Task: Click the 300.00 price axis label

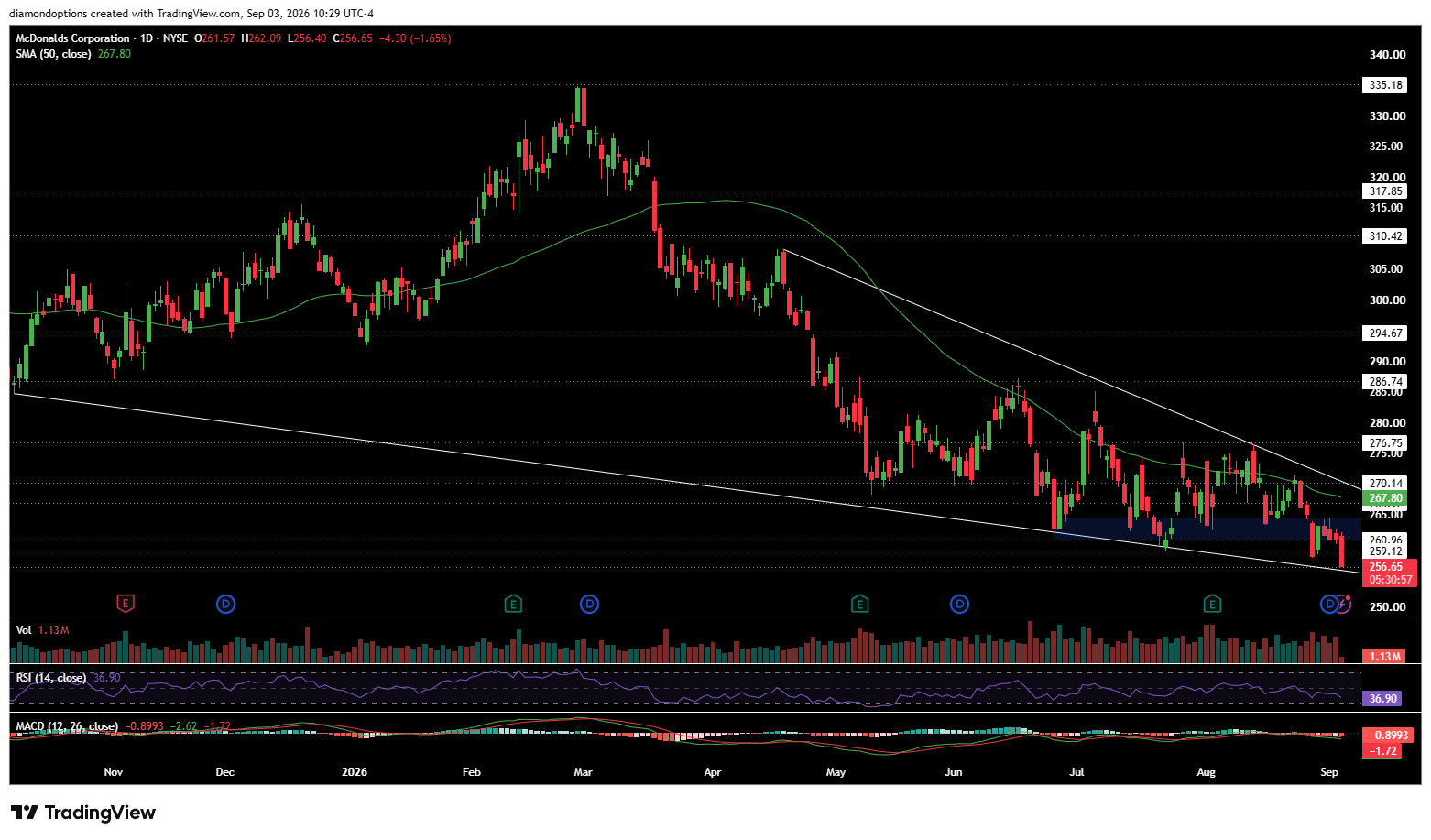Action: (x=1387, y=300)
